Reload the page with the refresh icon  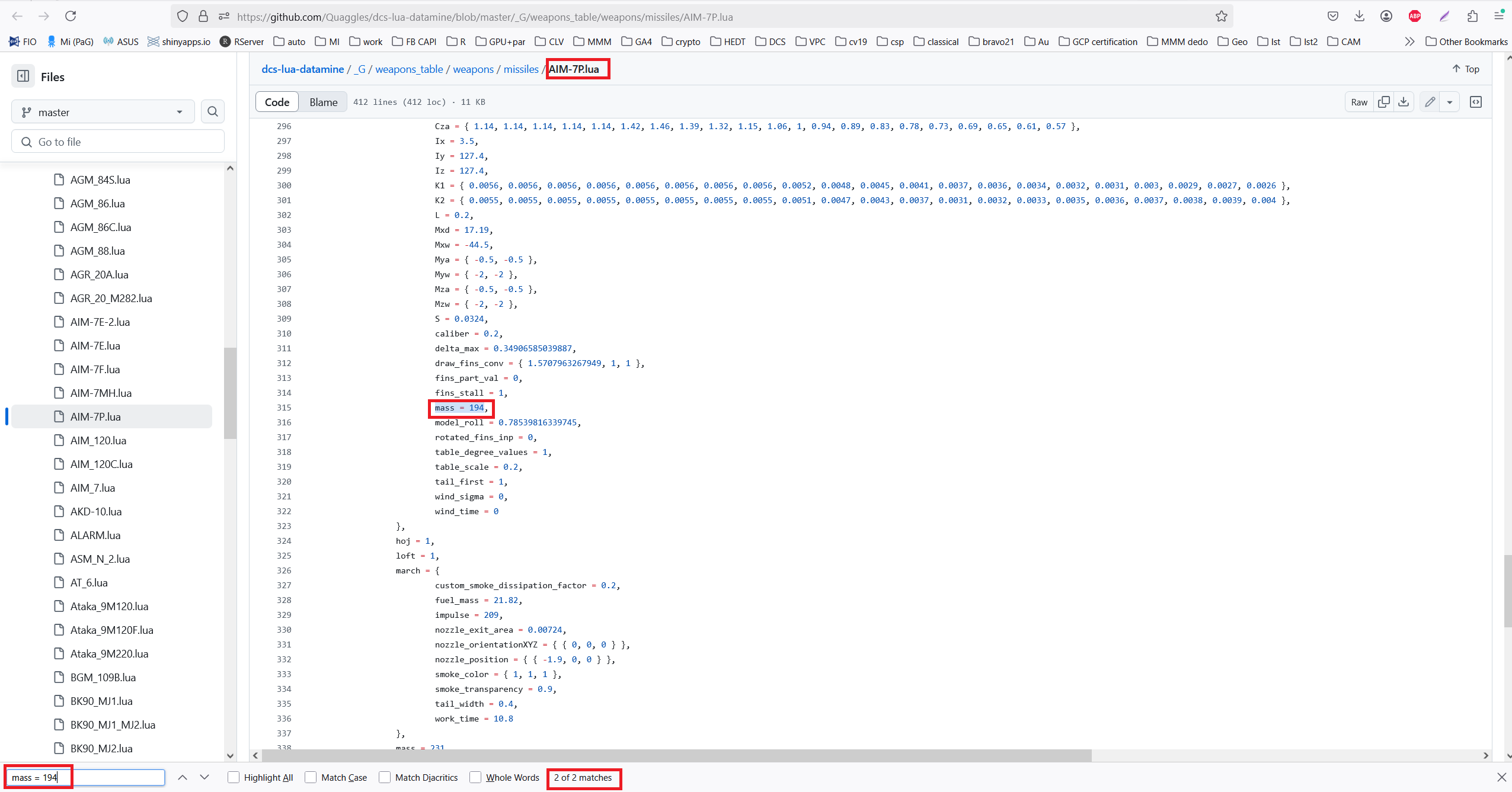pos(71,16)
